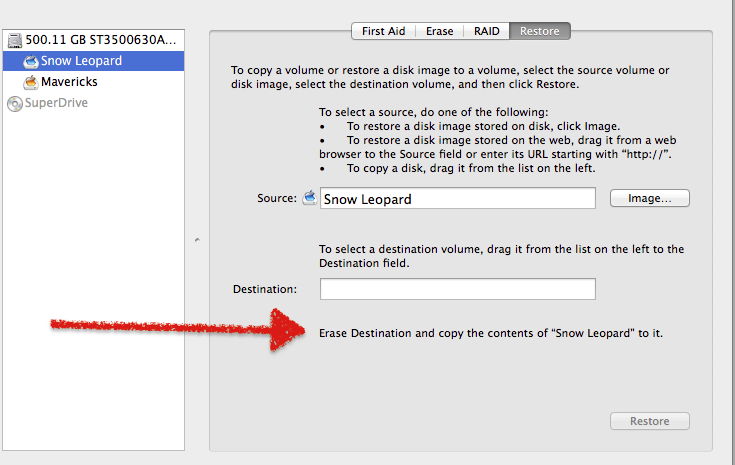735x465 pixels.
Task: Click the sidebar splitter handle
Action: 197,240
